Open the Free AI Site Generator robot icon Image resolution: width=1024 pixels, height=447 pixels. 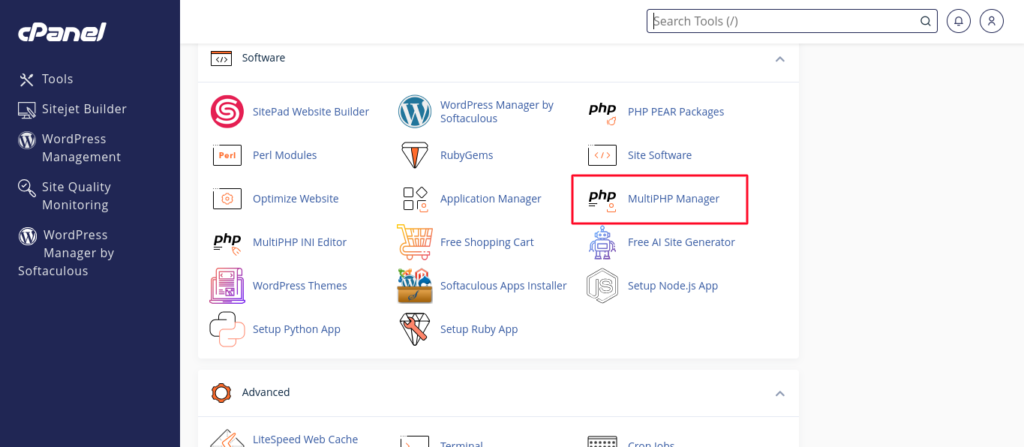pyautogui.click(x=602, y=242)
